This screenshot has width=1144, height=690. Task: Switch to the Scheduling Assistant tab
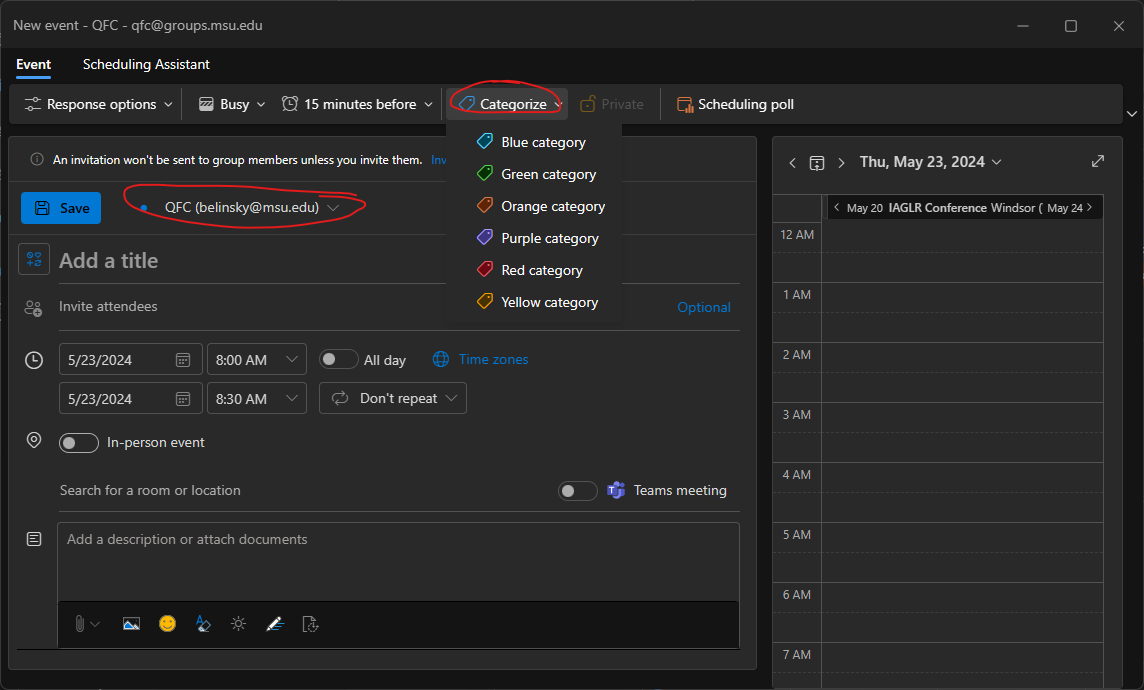146,64
